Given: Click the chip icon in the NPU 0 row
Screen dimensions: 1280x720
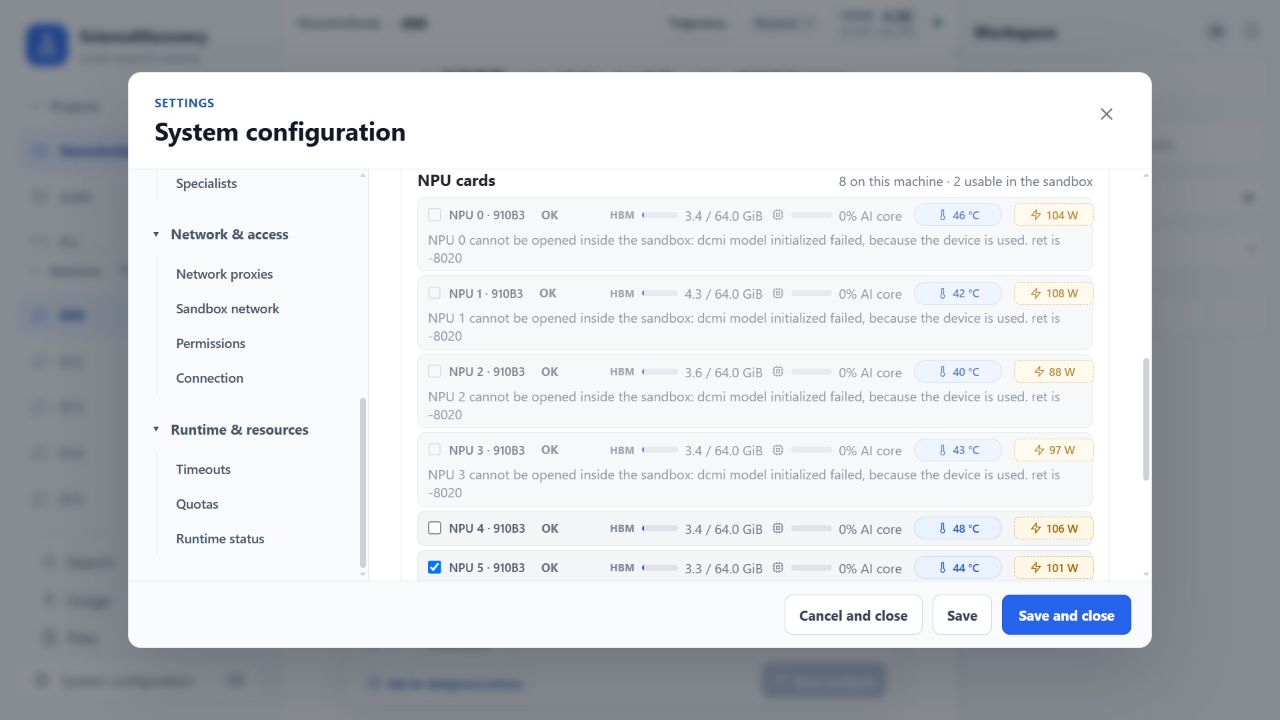Looking at the screenshot, I should 778,215.
